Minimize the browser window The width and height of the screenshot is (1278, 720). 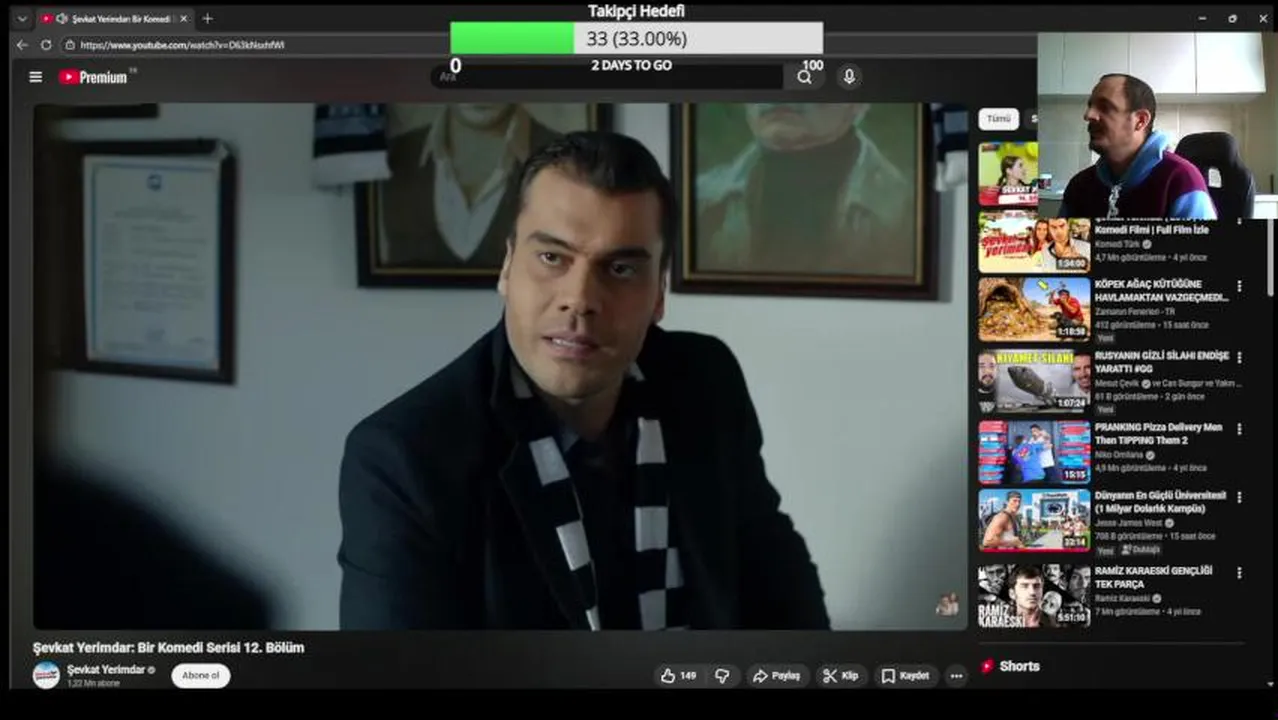tap(1202, 18)
